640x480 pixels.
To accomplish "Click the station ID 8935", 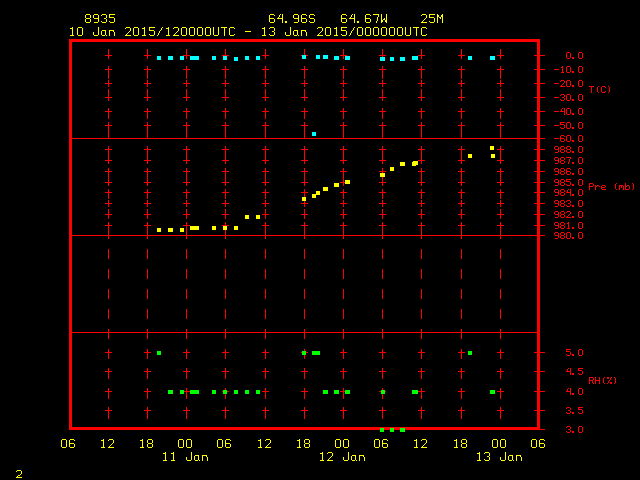I will point(100,19).
